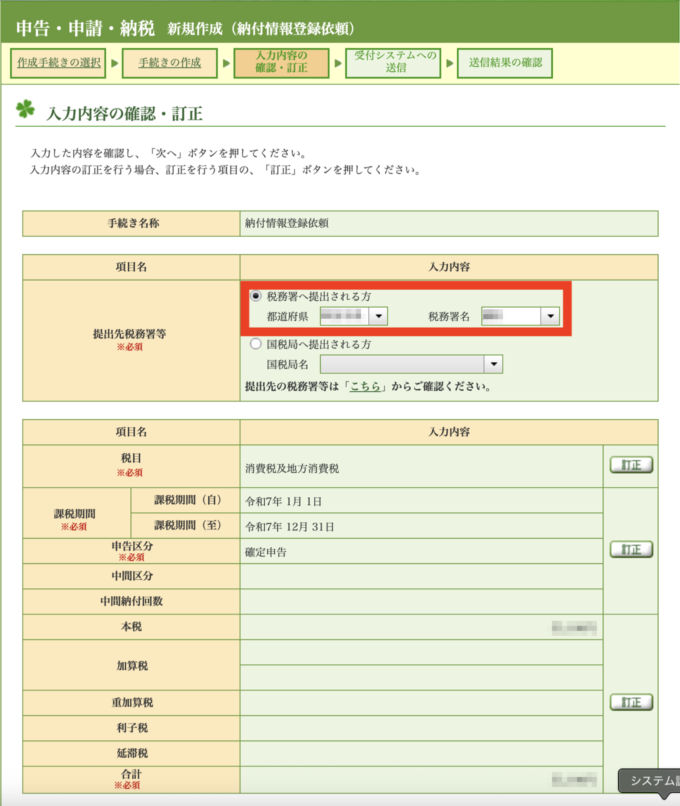The height and width of the screenshot is (806, 680).
Task: Open the 作成手続きの選択 step
Action: (58, 63)
